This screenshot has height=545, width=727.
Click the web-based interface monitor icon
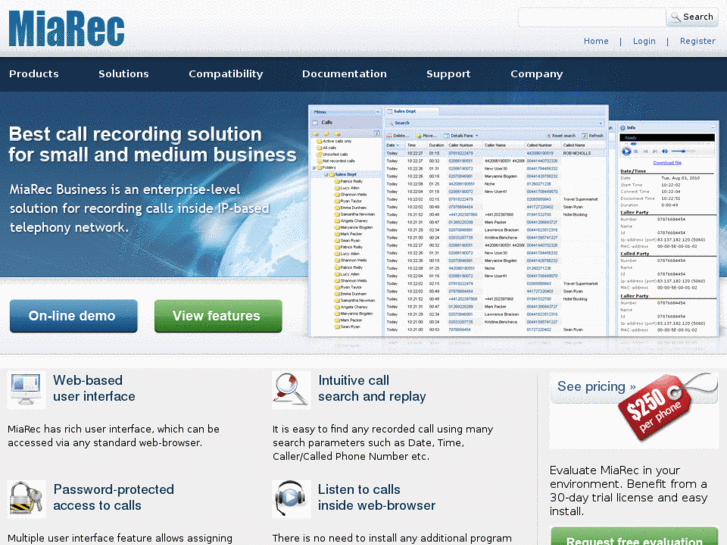(x=26, y=390)
